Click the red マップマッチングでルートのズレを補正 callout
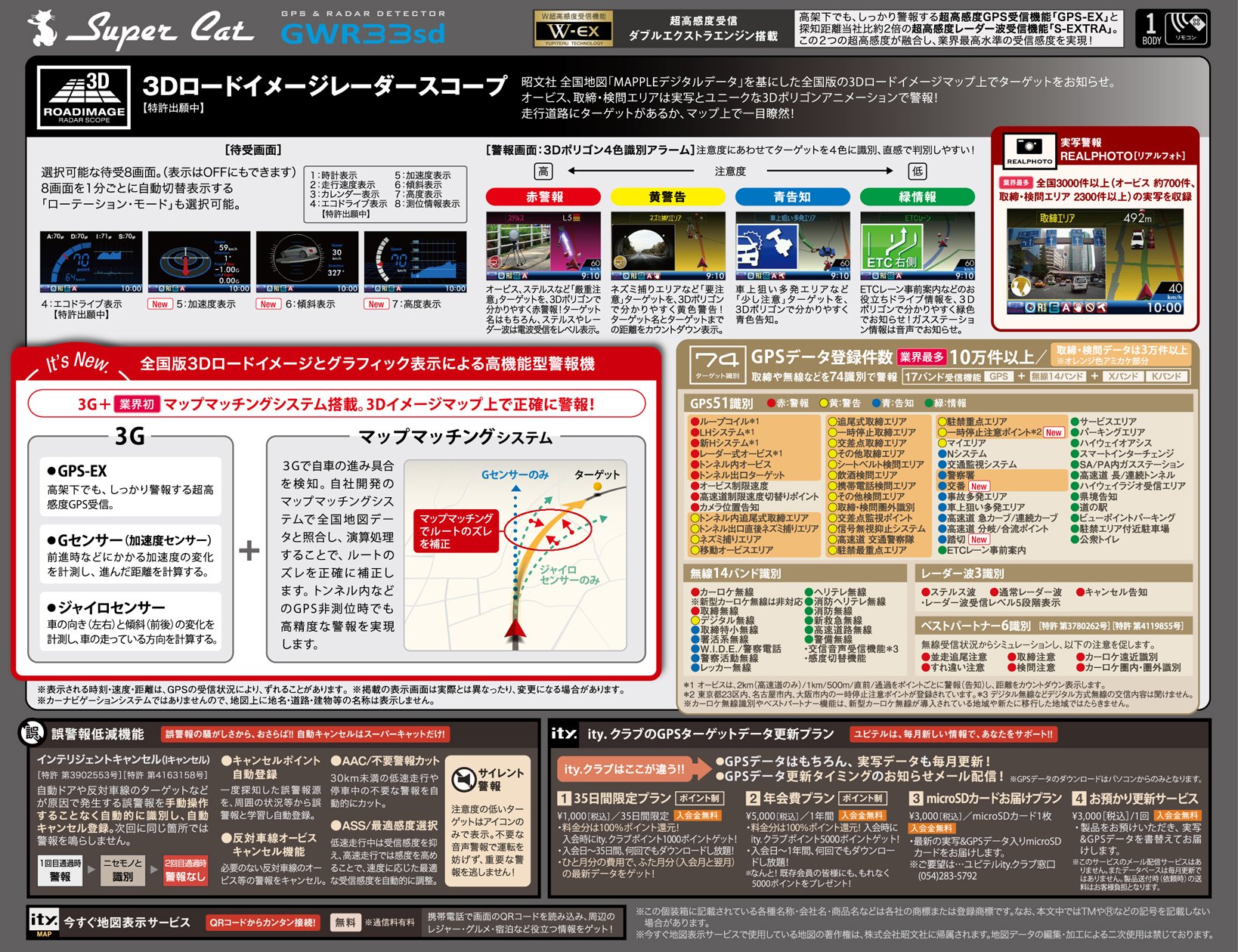The image size is (1238, 952). (x=456, y=530)
